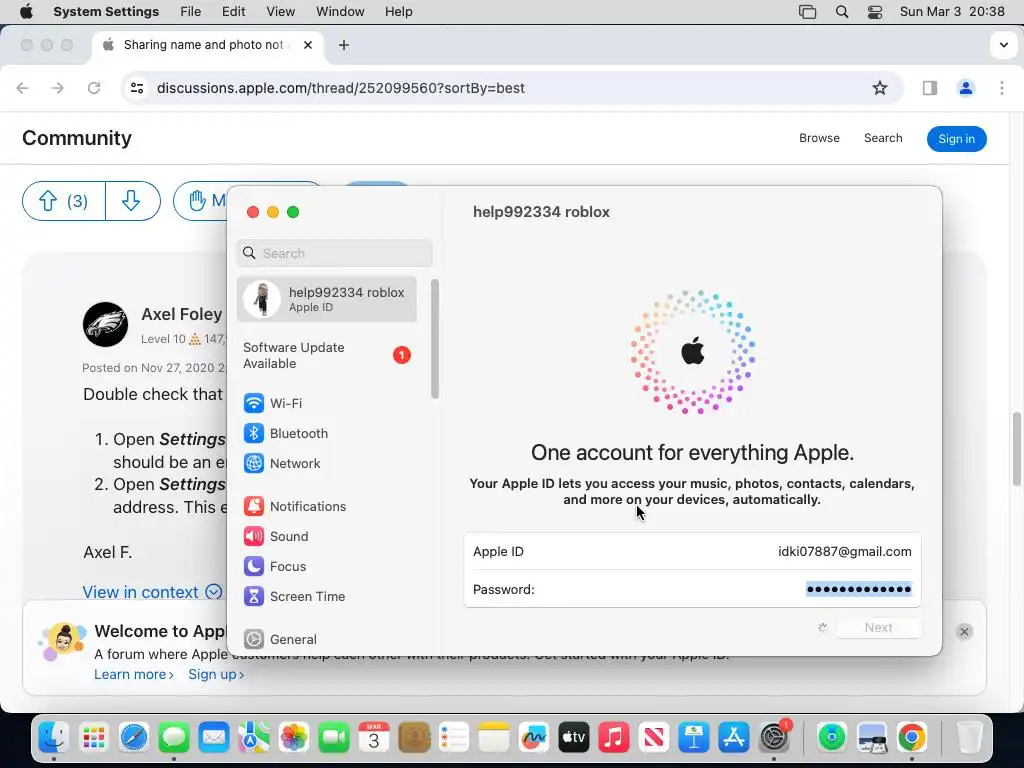Open Chrome profile icon

966,88
